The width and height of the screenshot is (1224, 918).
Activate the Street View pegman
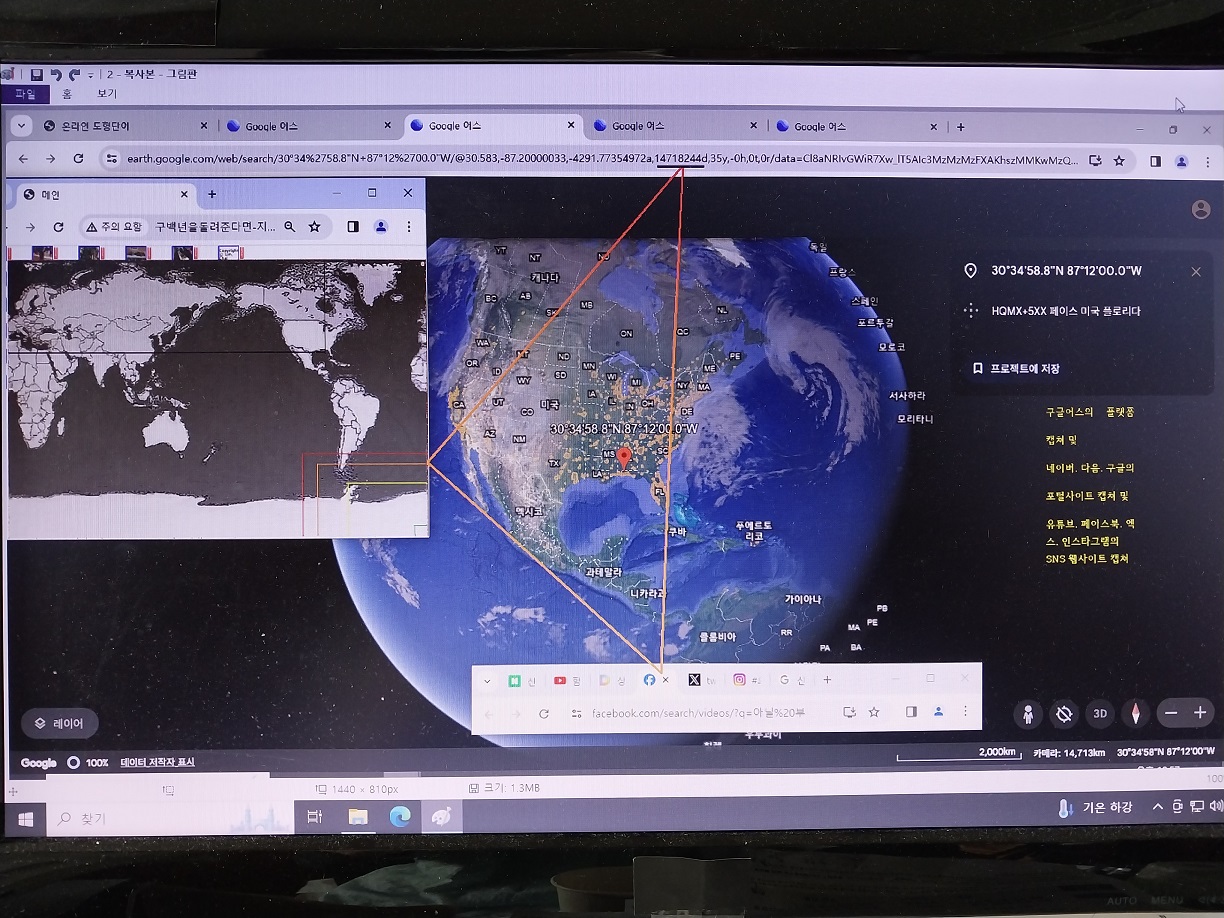[1028, 713]
